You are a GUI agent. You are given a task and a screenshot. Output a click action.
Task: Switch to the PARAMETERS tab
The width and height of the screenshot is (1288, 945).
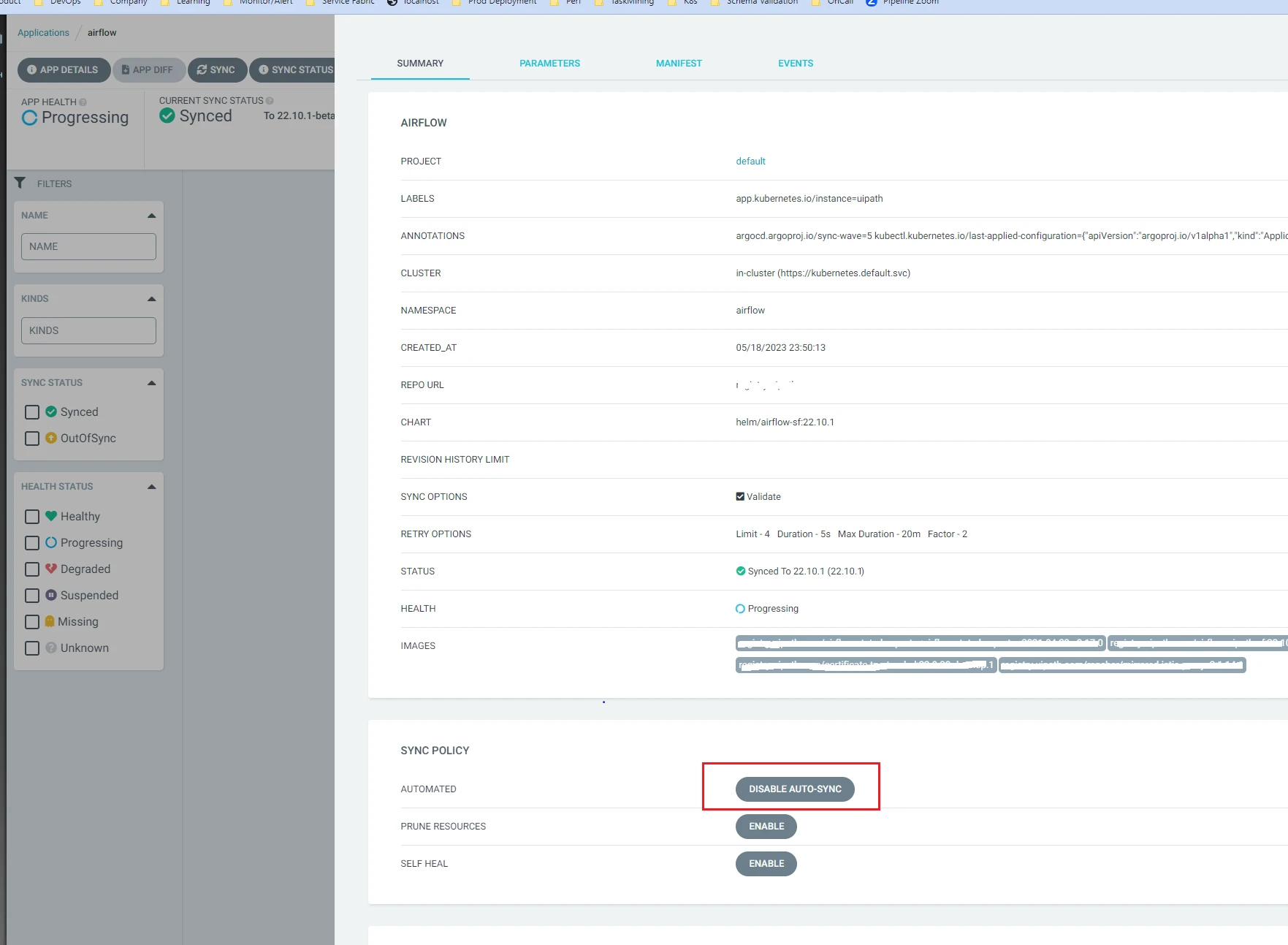[549, 64]
